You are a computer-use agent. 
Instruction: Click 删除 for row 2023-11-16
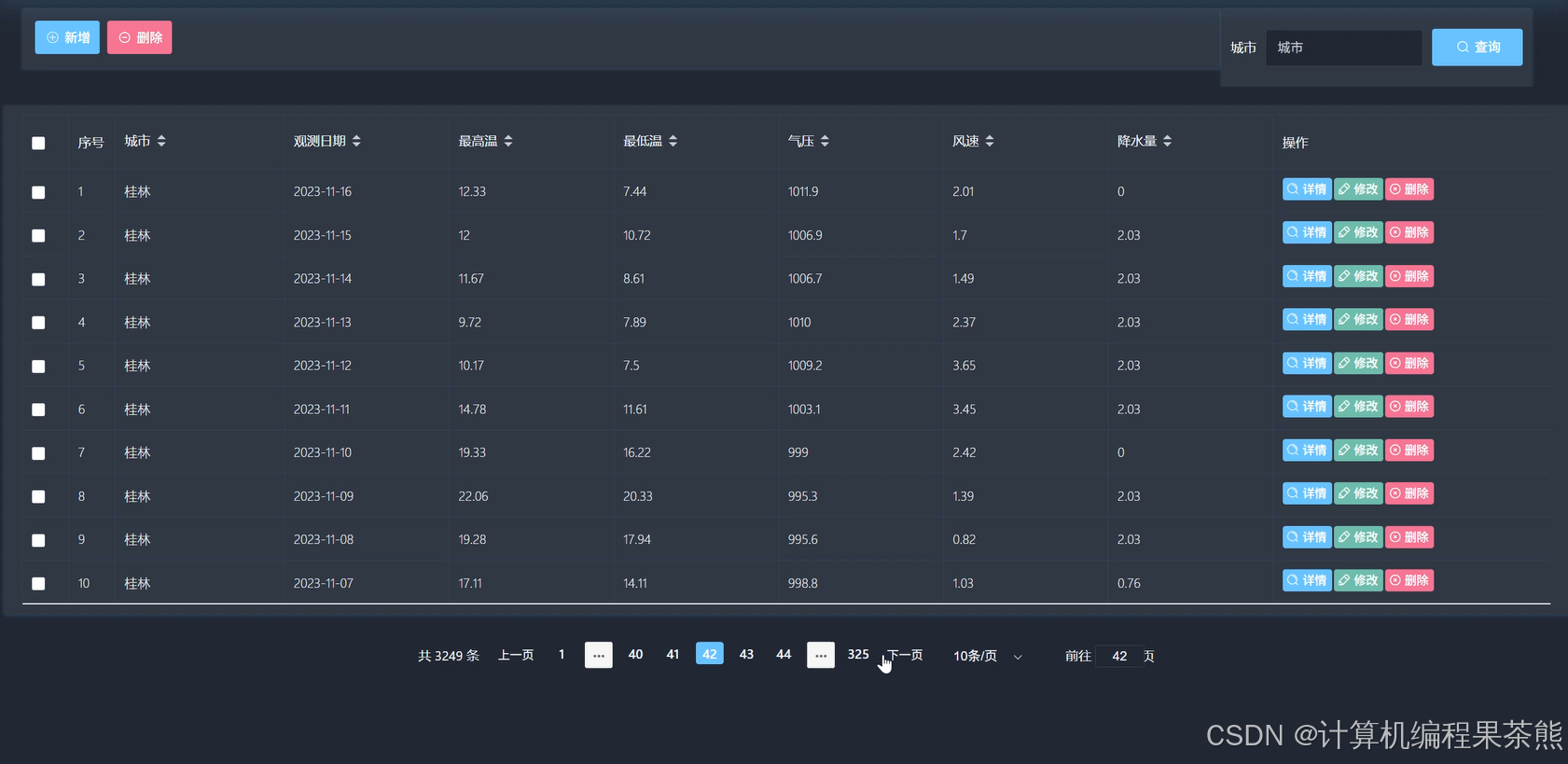pyautogui.click(x=1409, y=189)
